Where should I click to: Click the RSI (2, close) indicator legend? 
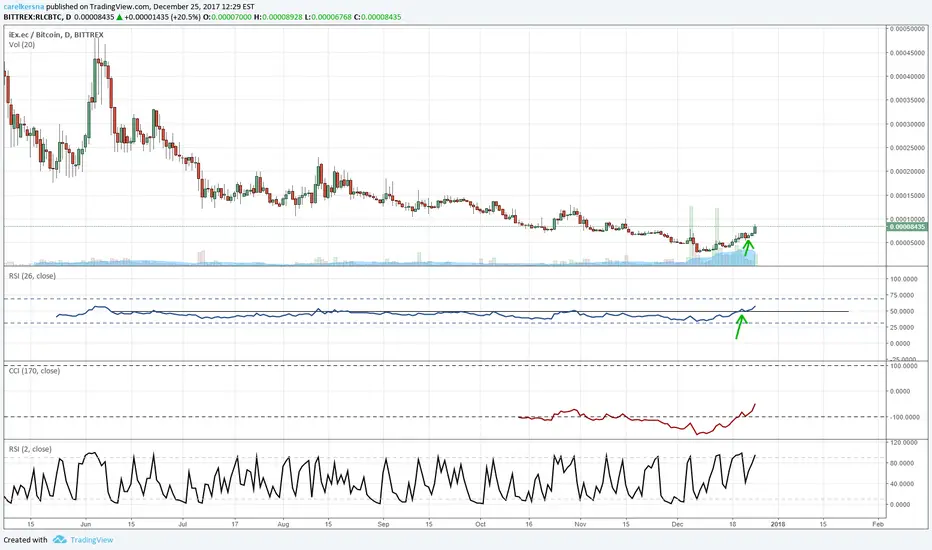30,449
